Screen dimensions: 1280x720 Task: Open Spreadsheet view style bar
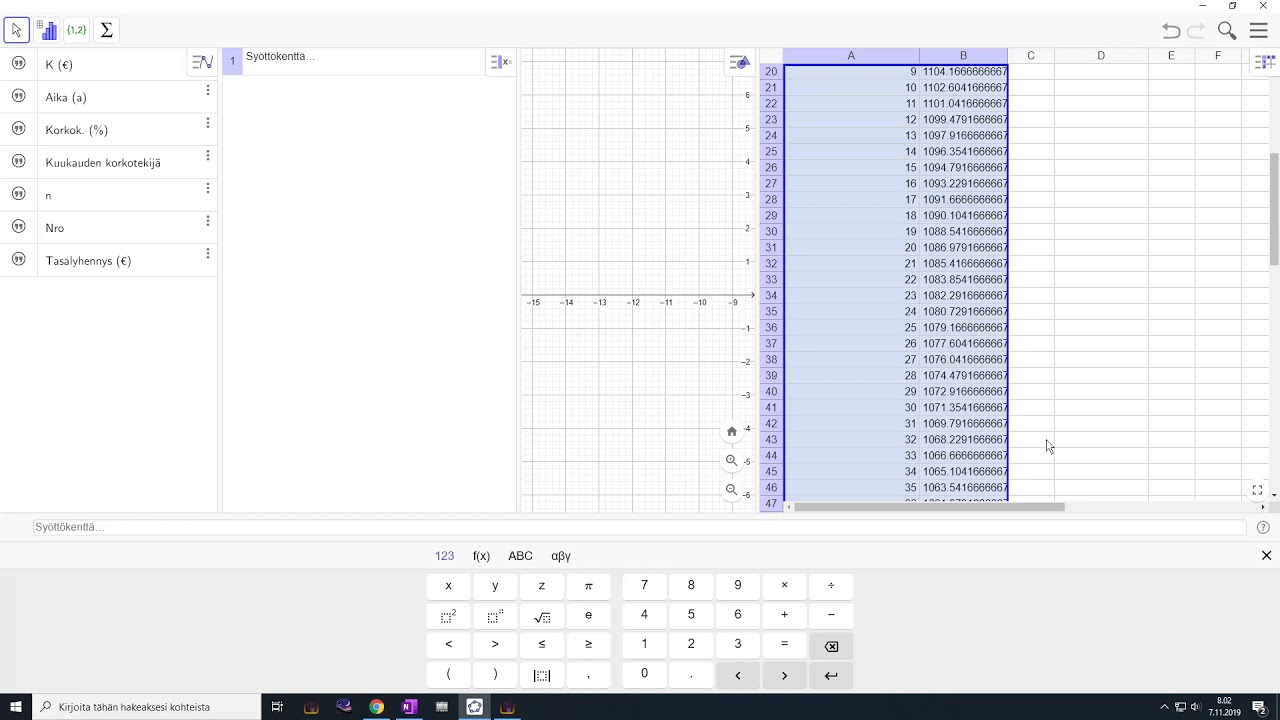click(x=1264, y=62)
